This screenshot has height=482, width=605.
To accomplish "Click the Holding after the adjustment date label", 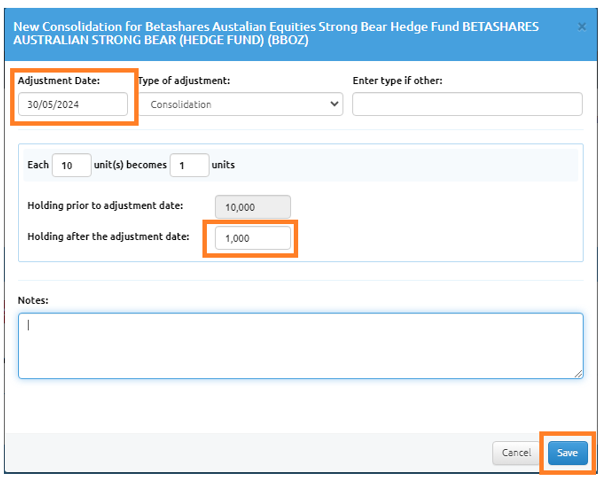I will [x=108, y=237].
